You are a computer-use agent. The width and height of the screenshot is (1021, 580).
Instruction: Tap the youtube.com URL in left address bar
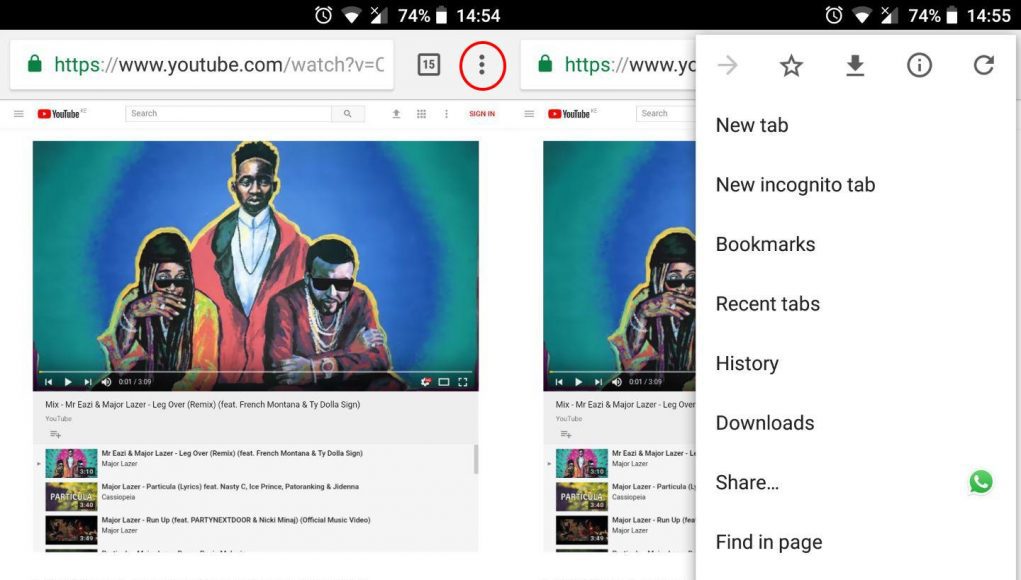[x=219, y=64]
